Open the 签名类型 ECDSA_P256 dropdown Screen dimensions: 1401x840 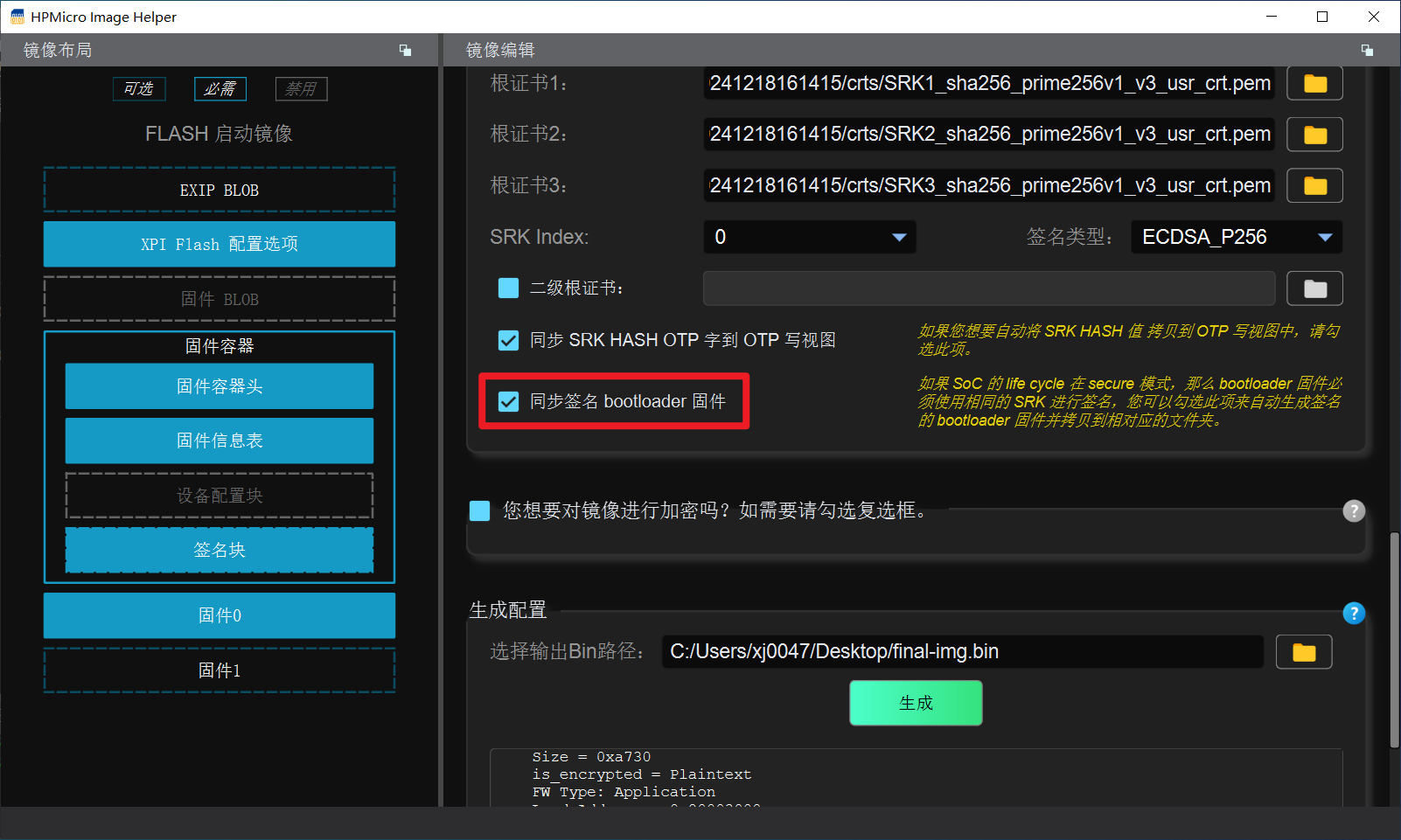click(x=1237, y=237)
